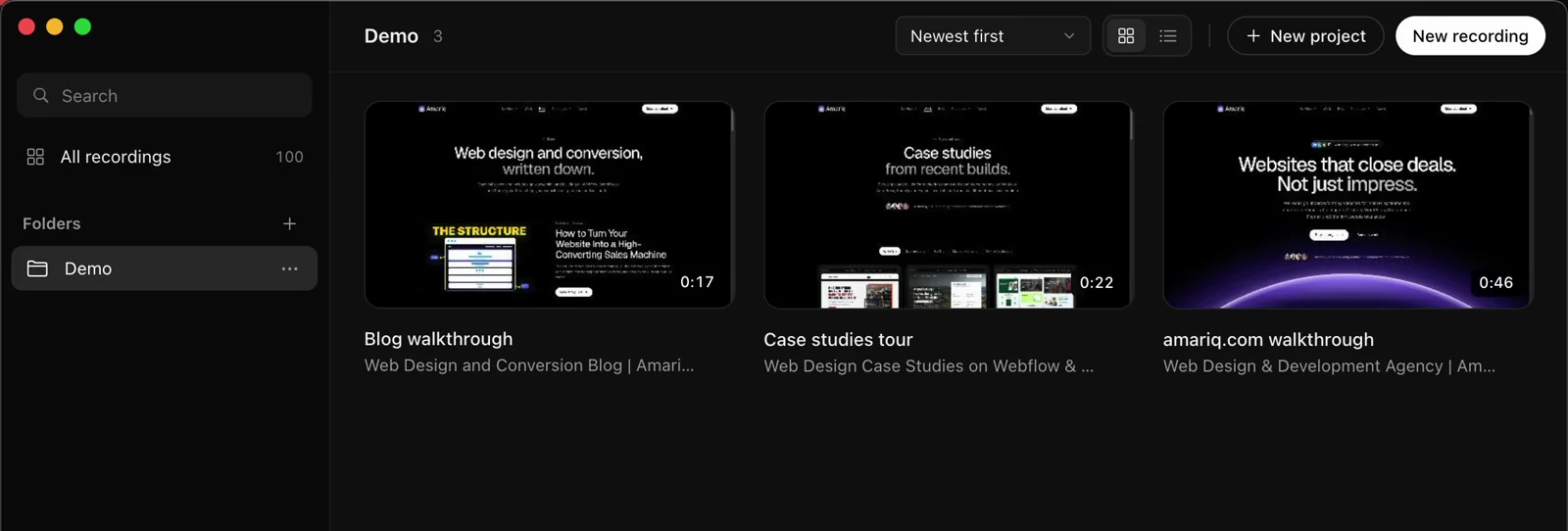This screenshot has width=1568, height=531.
Task: Click the 0:46 duration badge
Action: (x=1495, y=282)
